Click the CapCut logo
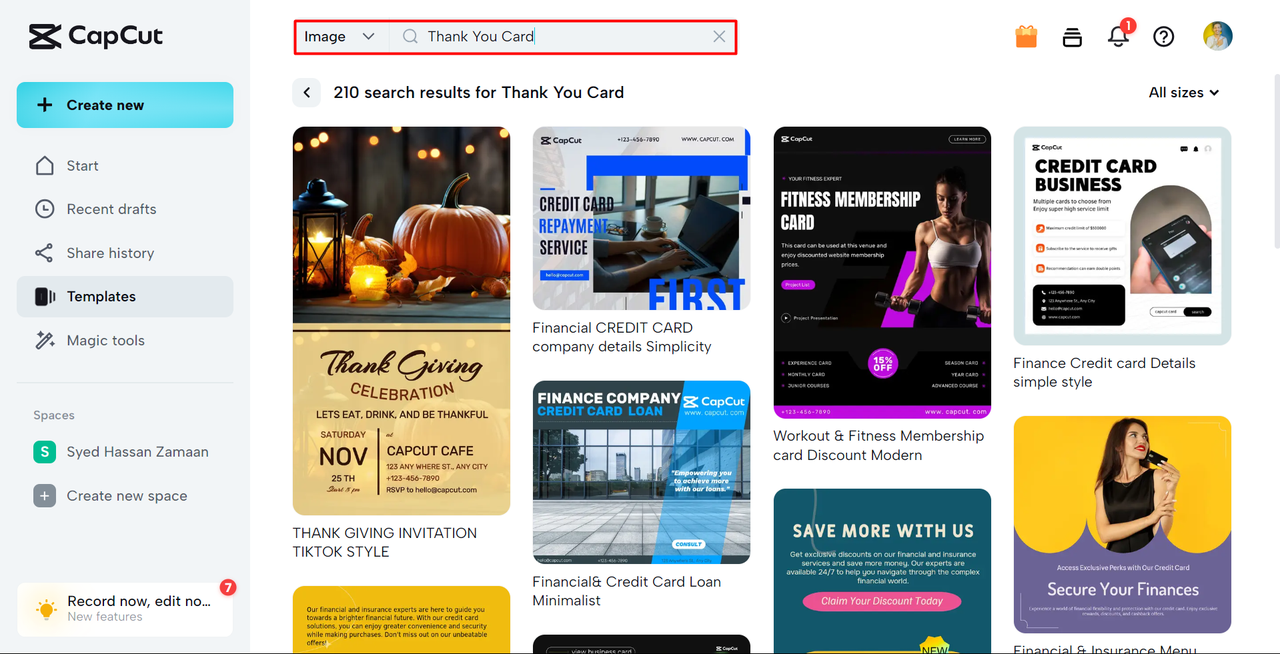 pos(95,37)
